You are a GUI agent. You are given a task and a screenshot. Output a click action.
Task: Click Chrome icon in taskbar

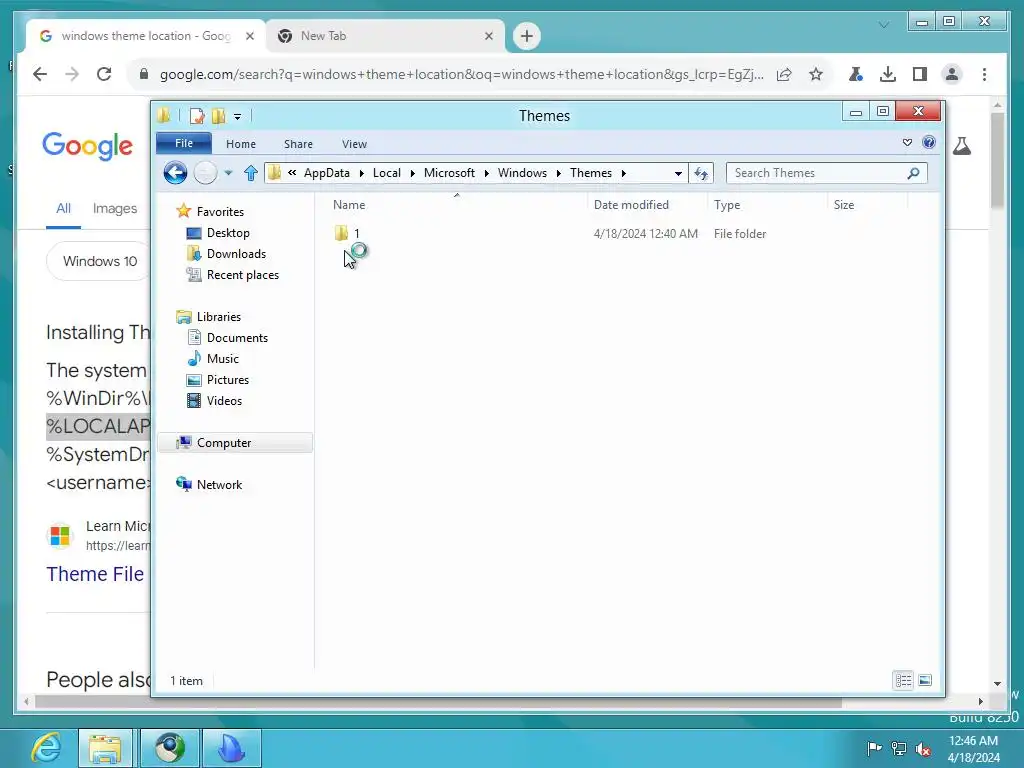coord(170,748)
